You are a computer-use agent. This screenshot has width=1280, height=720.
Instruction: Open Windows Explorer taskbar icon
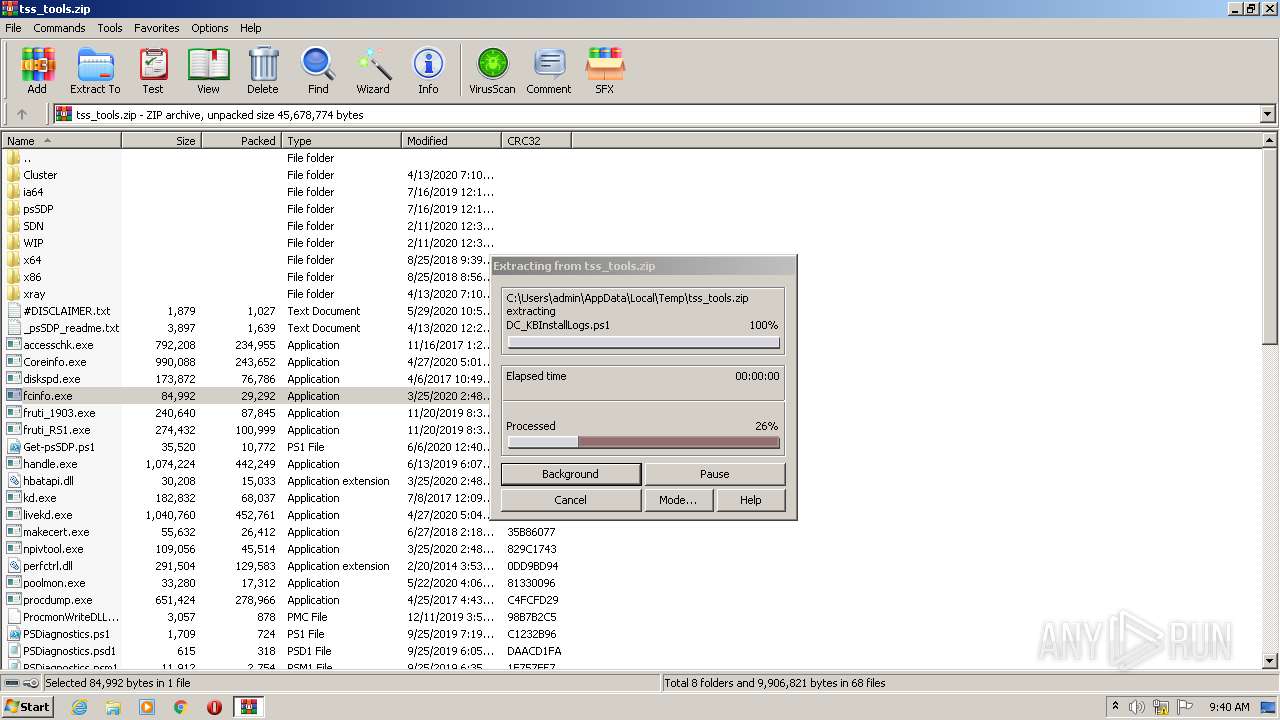pos(113,707)
